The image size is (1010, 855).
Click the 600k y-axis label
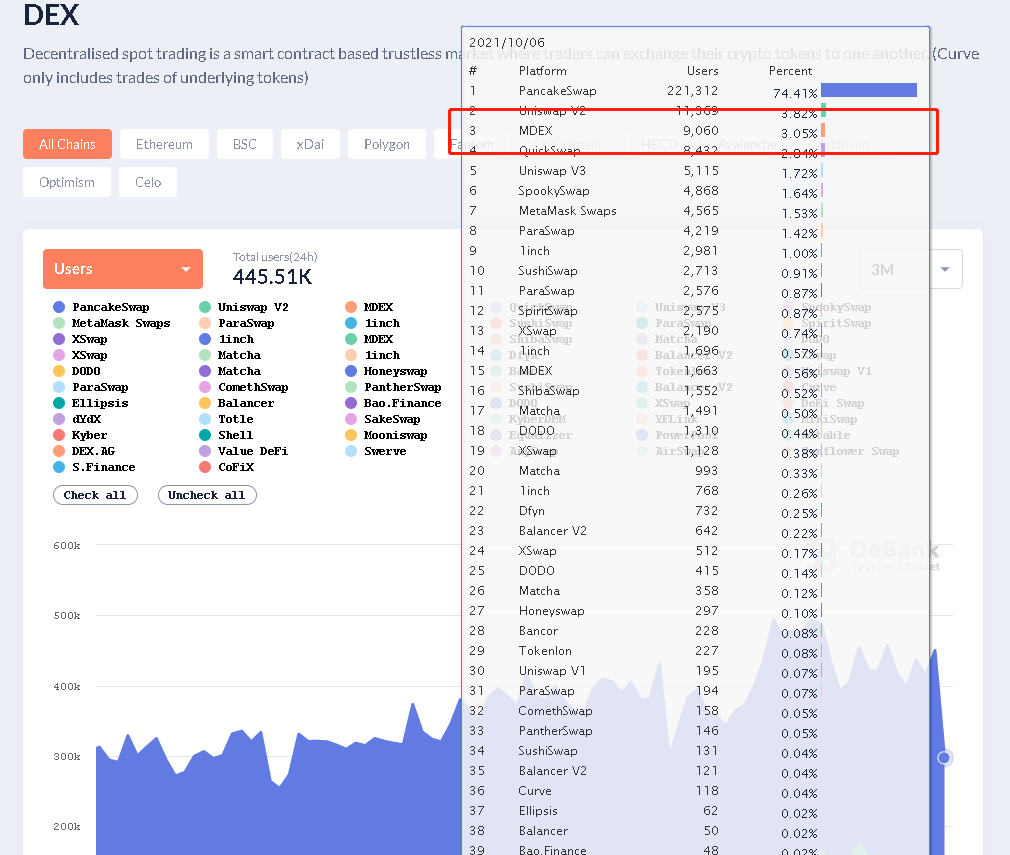pyautogui.click(x=67, y=545)
